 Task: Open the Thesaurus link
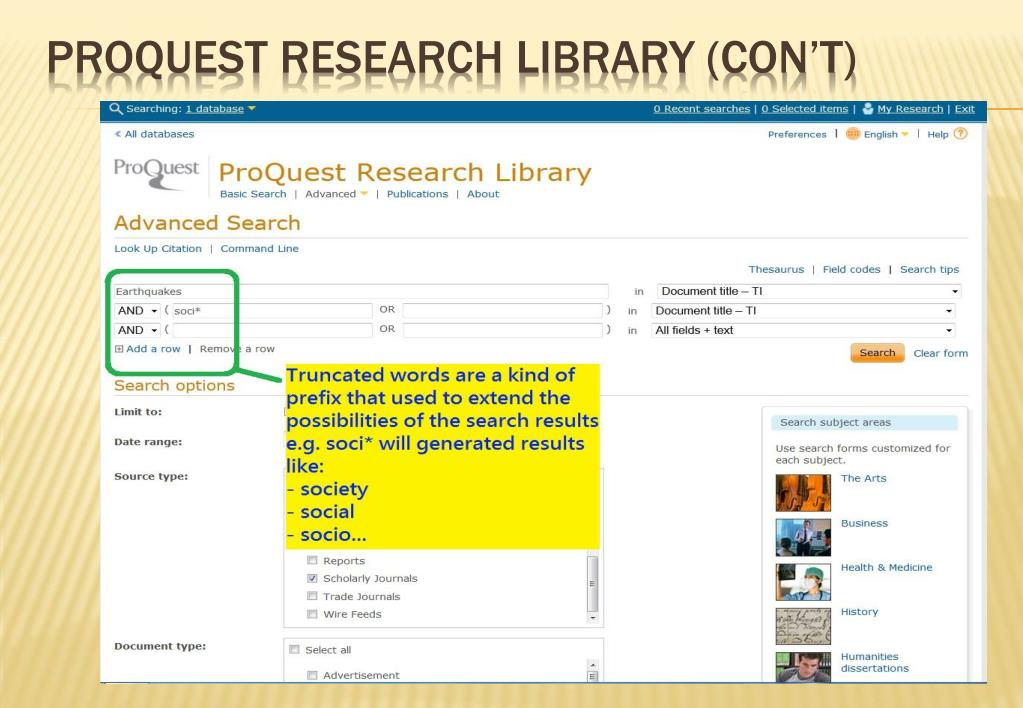(776, 269)
